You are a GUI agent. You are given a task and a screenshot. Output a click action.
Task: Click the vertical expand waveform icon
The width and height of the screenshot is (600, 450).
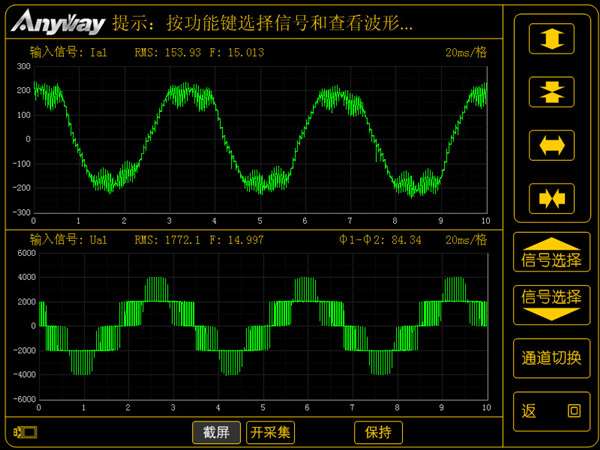click(551, 38)
